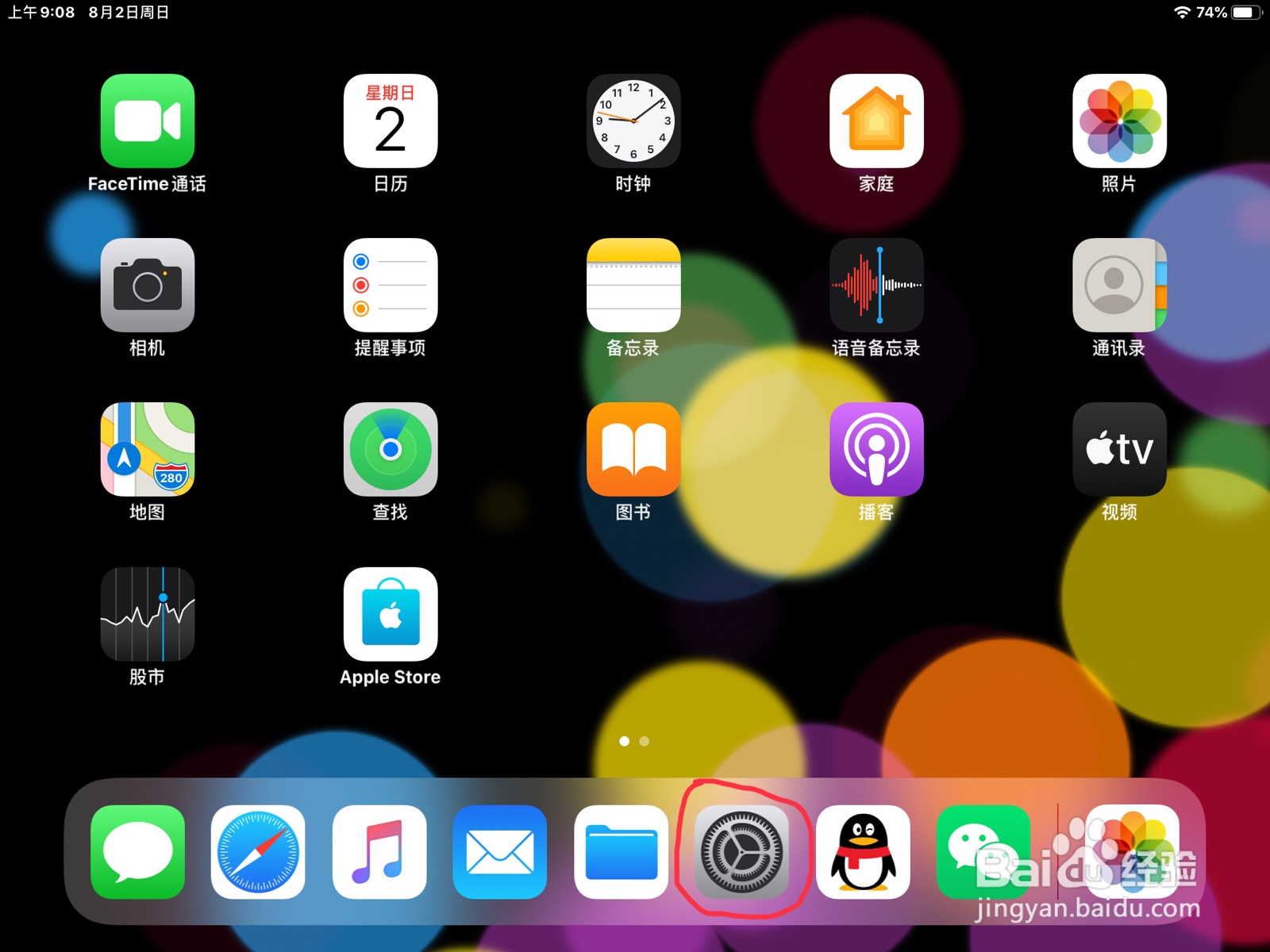Open the 时钟 clock app
The width and height of the screenshot is (1270, 952).
click(x=633, y=121)
